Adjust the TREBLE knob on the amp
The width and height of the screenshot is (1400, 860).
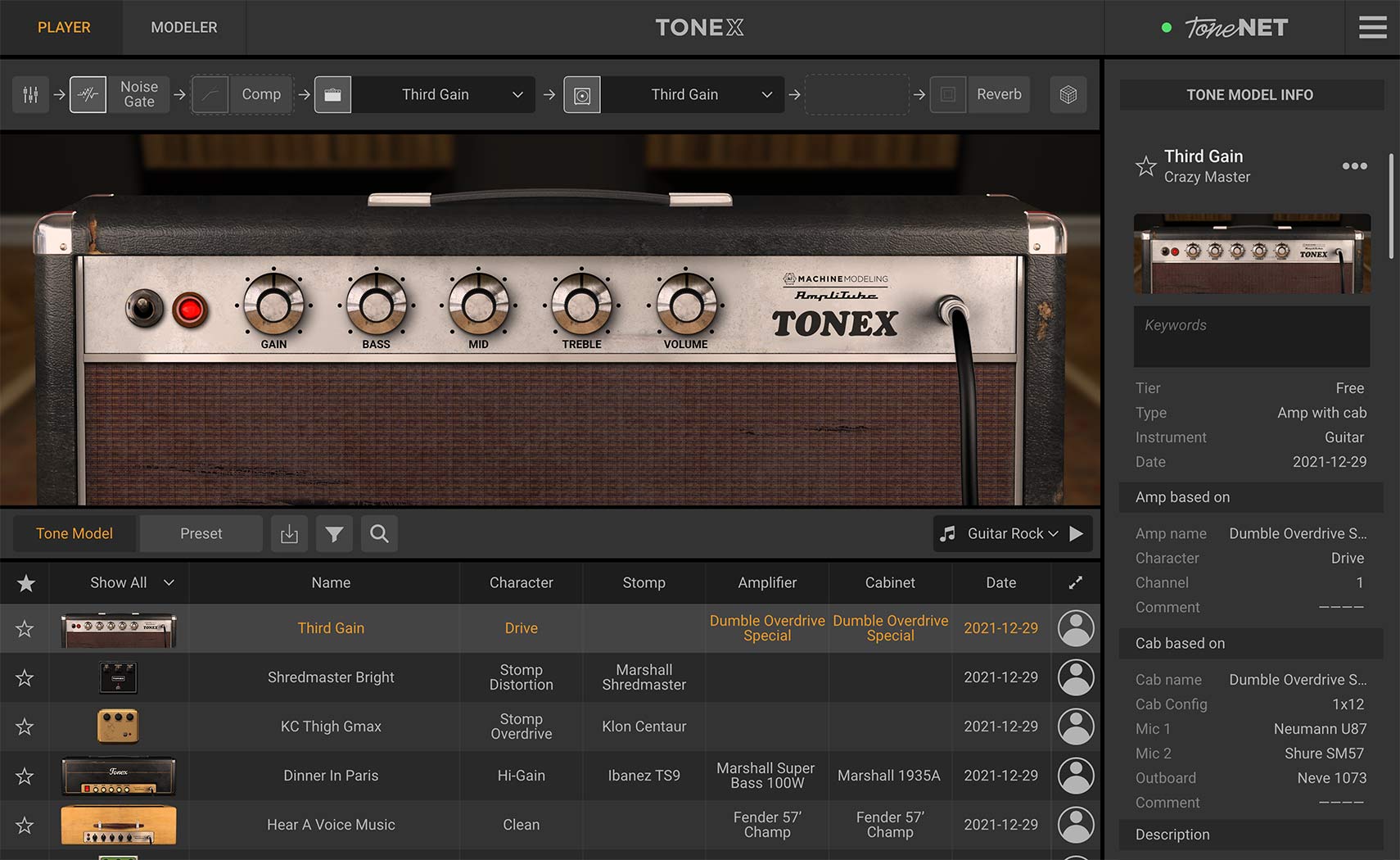tap(581, 305)
